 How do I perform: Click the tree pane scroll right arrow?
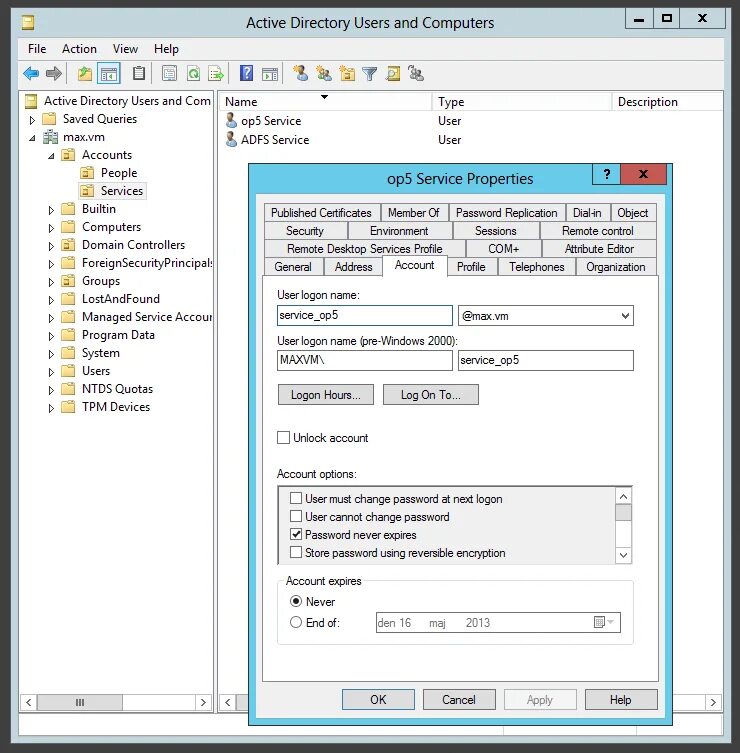click(203, 702)
